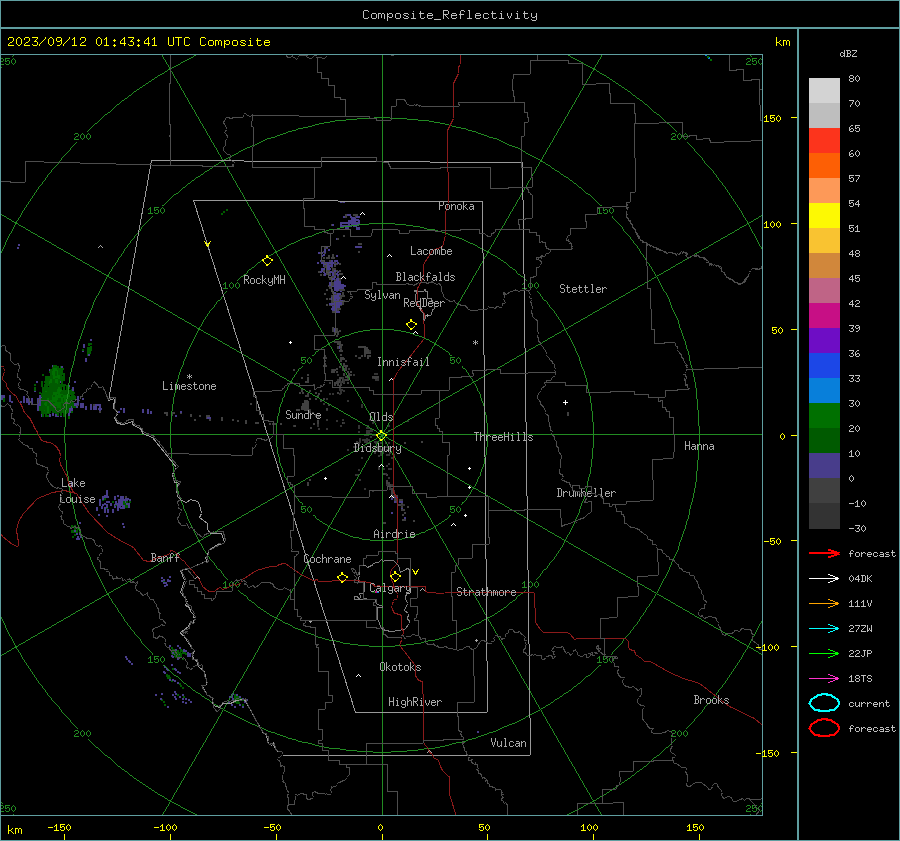Click the orange 111V arrow icon
The image size is (900, 841).
tap(824, 603)
